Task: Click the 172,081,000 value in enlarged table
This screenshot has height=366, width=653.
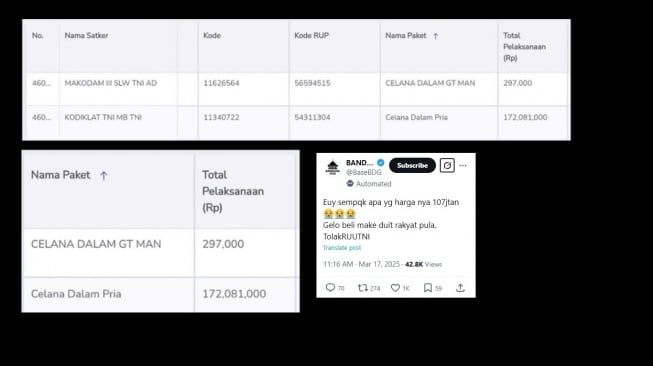Action: 234,294
